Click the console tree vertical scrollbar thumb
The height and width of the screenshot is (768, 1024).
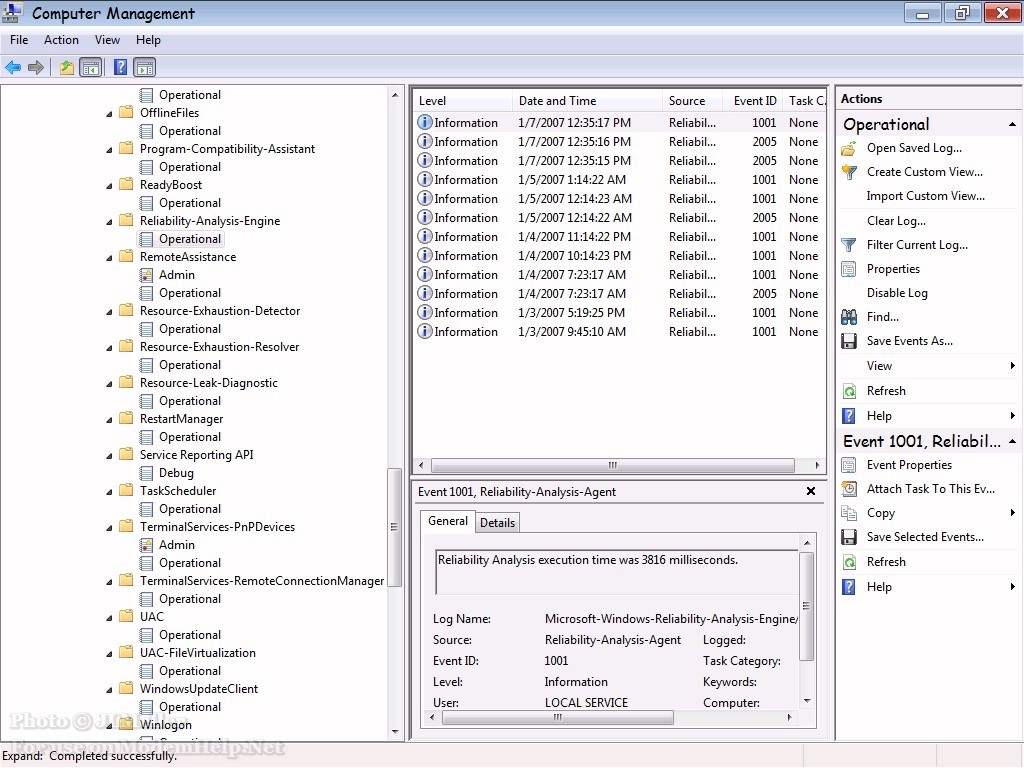coord(394,527)
